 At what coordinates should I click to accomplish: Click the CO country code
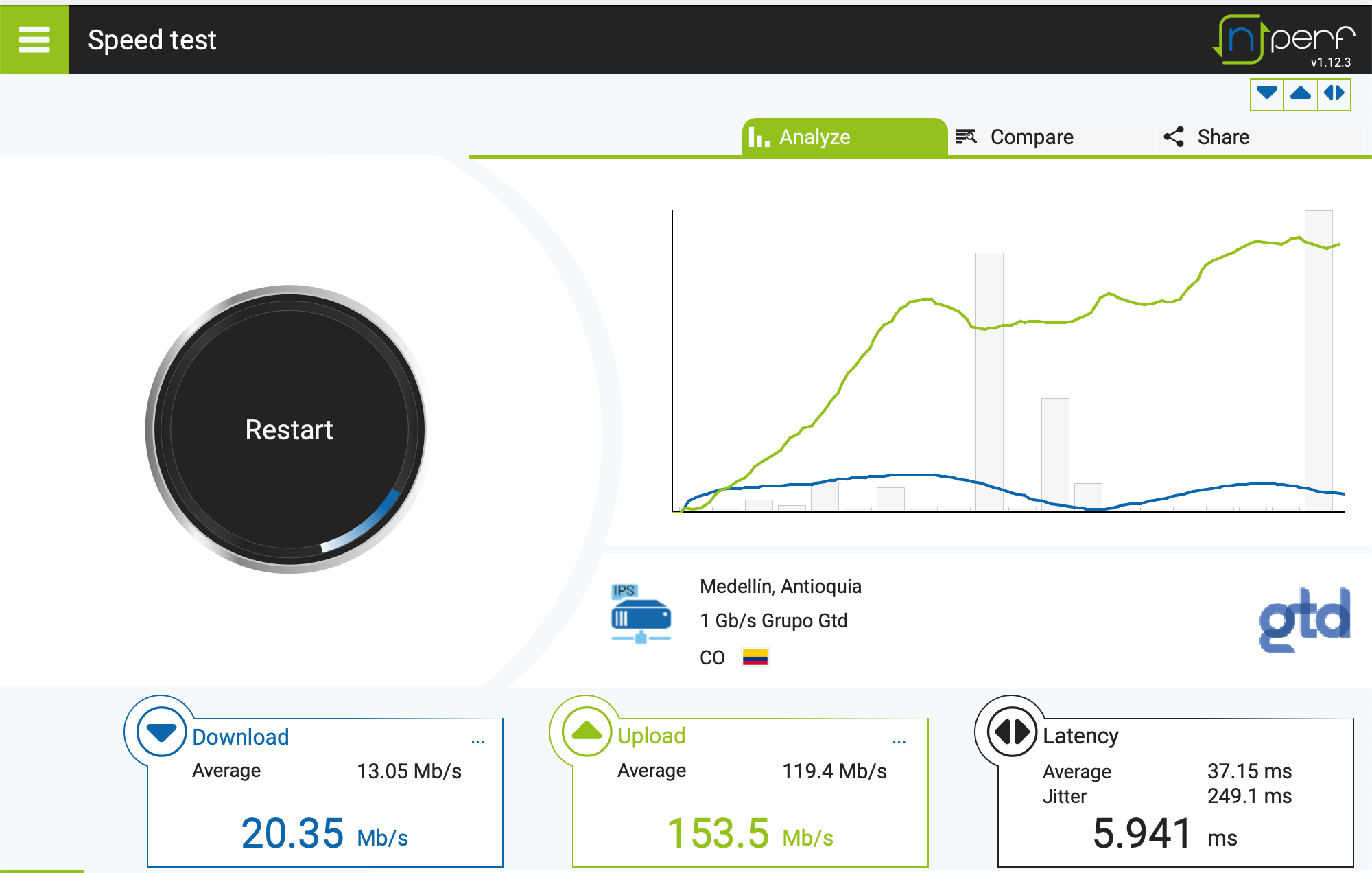point(712,657)
